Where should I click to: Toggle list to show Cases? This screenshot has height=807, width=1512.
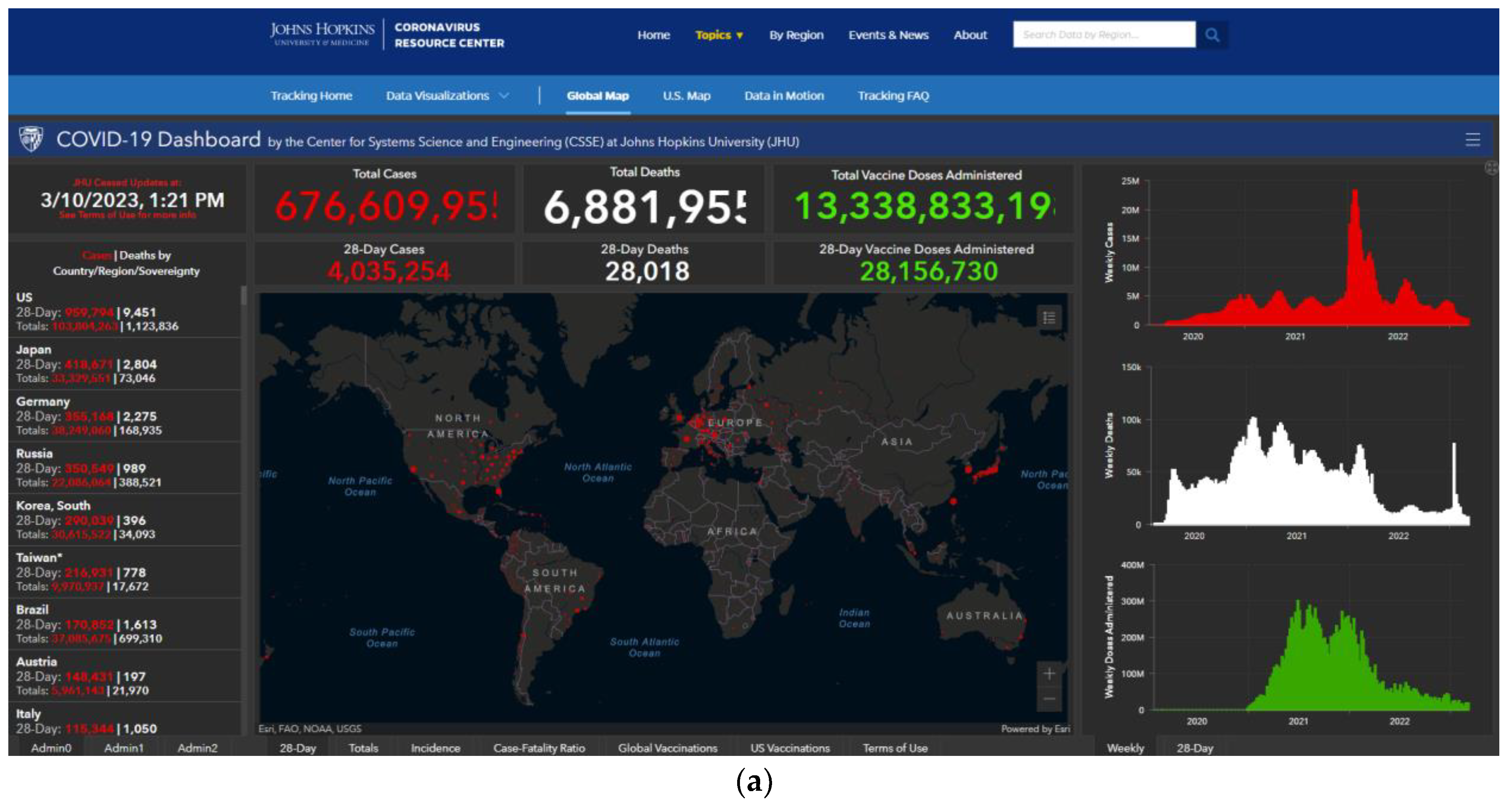pos(97,255)
